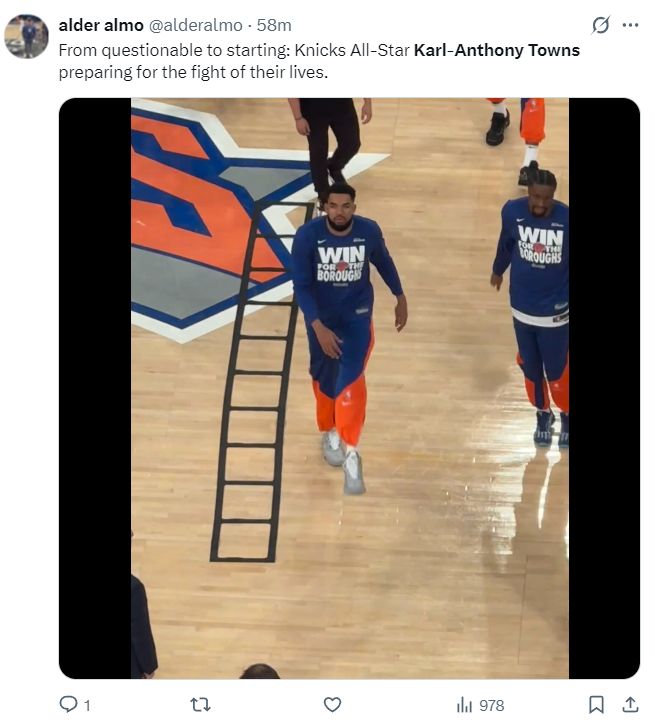Open view analytics bar chart icon
Screen dimensions: 654x728
coord(464,705)
